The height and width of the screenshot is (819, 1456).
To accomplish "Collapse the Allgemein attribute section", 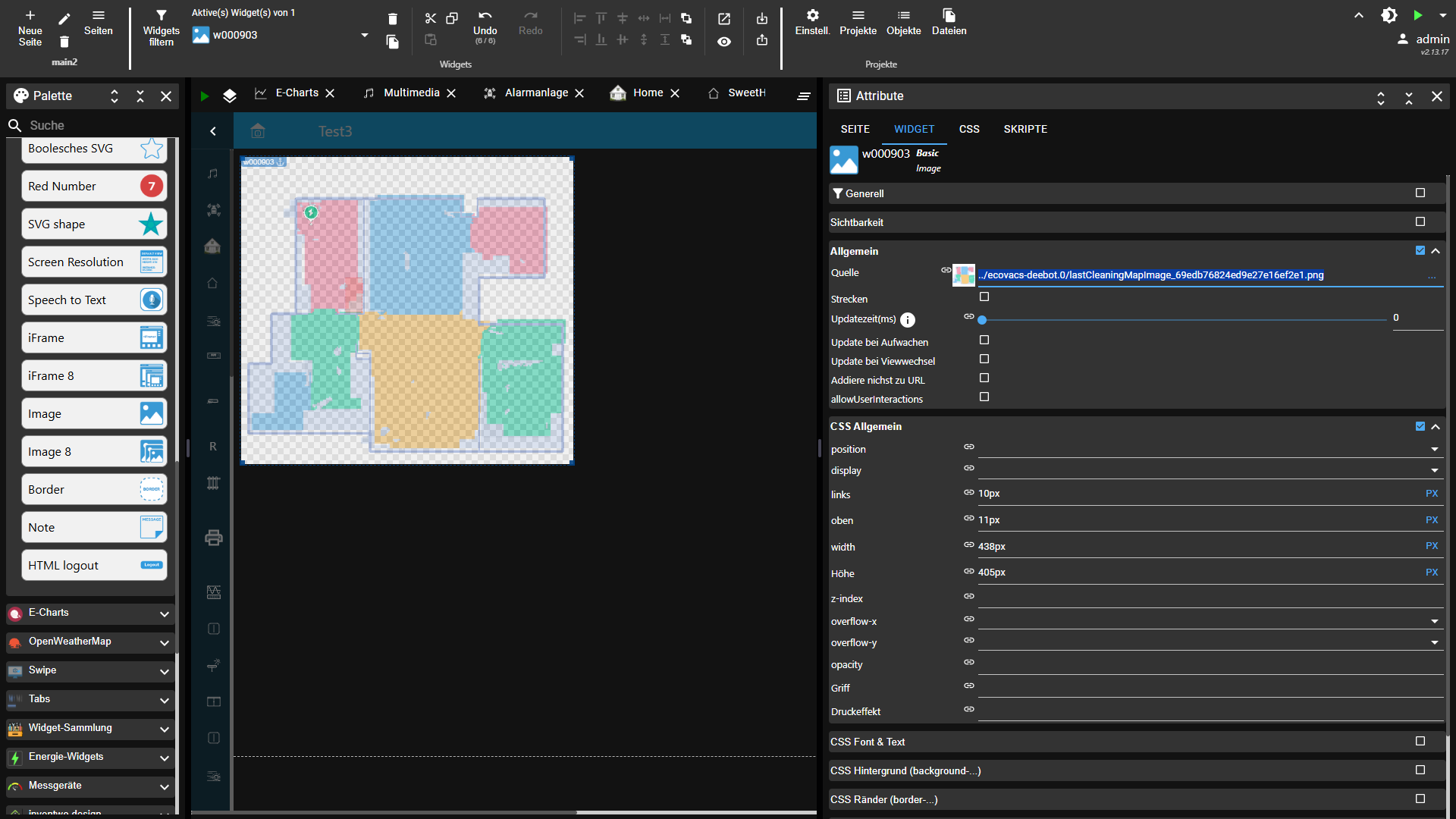I will (1437, 251).
